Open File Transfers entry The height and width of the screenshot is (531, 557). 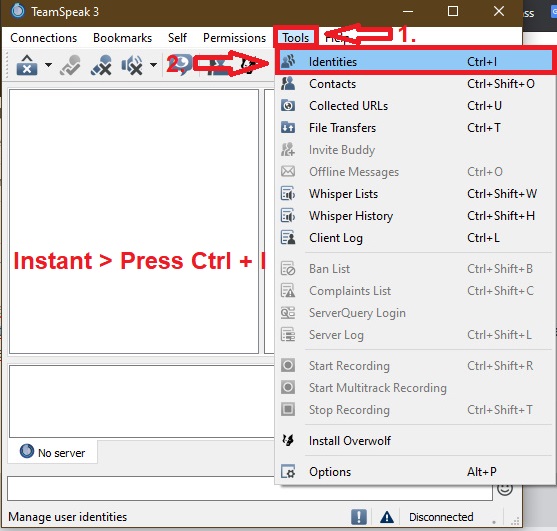[x=415, y=128]
